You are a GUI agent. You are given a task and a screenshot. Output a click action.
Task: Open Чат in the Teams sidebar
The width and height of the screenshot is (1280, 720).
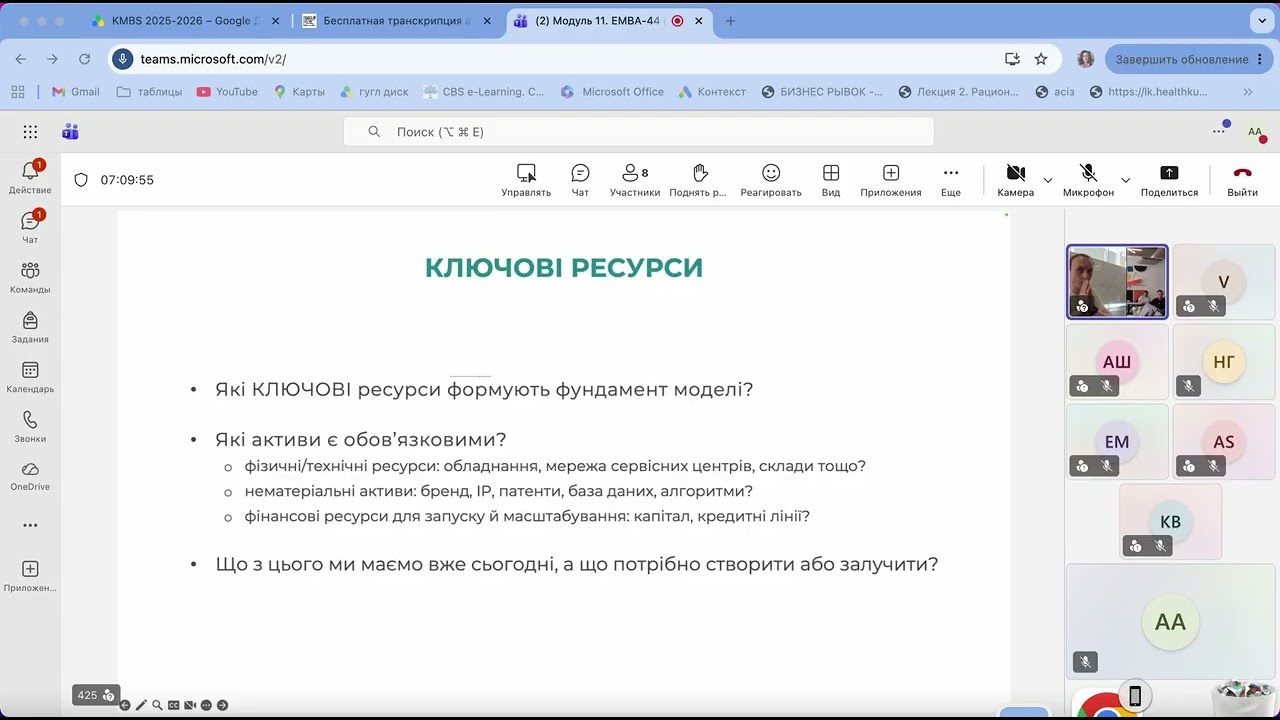coord(30,228)
